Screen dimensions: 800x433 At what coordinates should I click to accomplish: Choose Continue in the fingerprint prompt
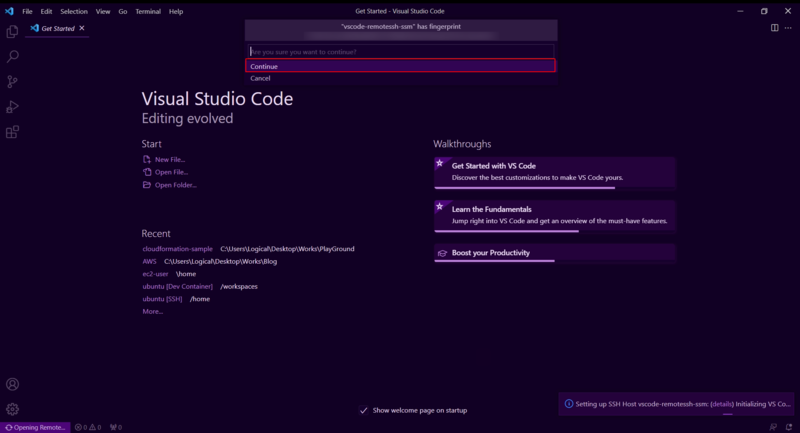pos(401,66)
